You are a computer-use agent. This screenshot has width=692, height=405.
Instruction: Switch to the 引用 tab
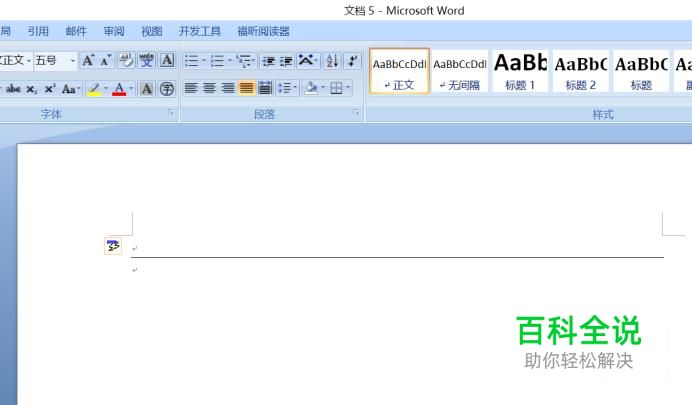(38, 31)
